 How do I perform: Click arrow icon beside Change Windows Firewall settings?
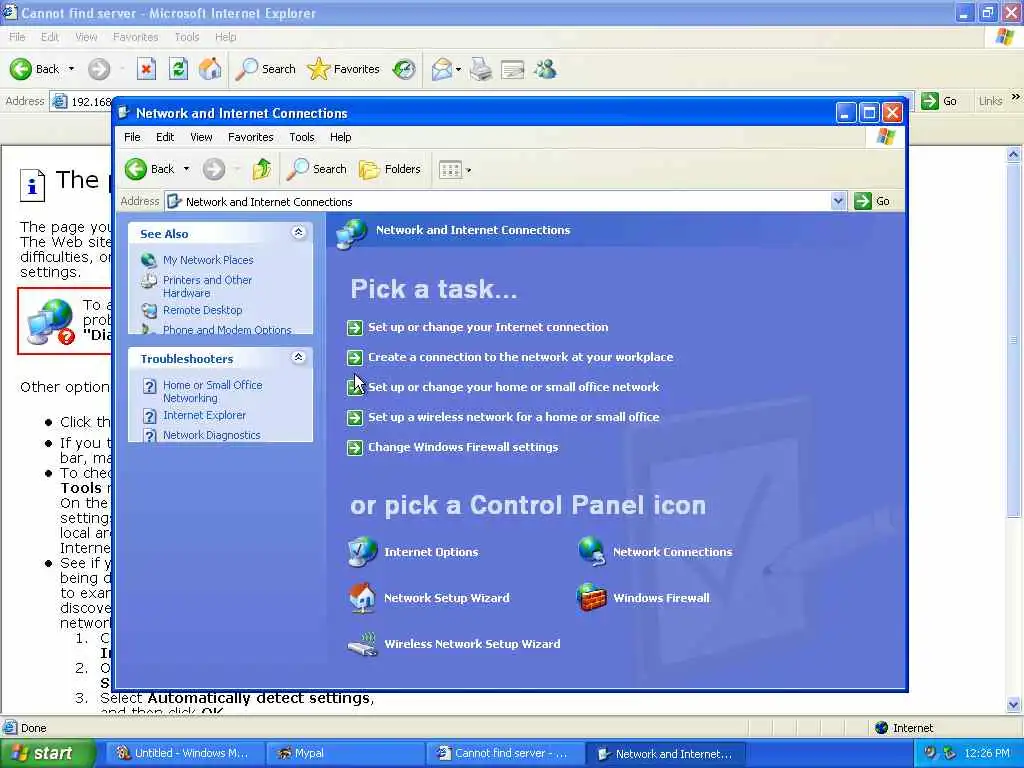(x=355, y=447)
